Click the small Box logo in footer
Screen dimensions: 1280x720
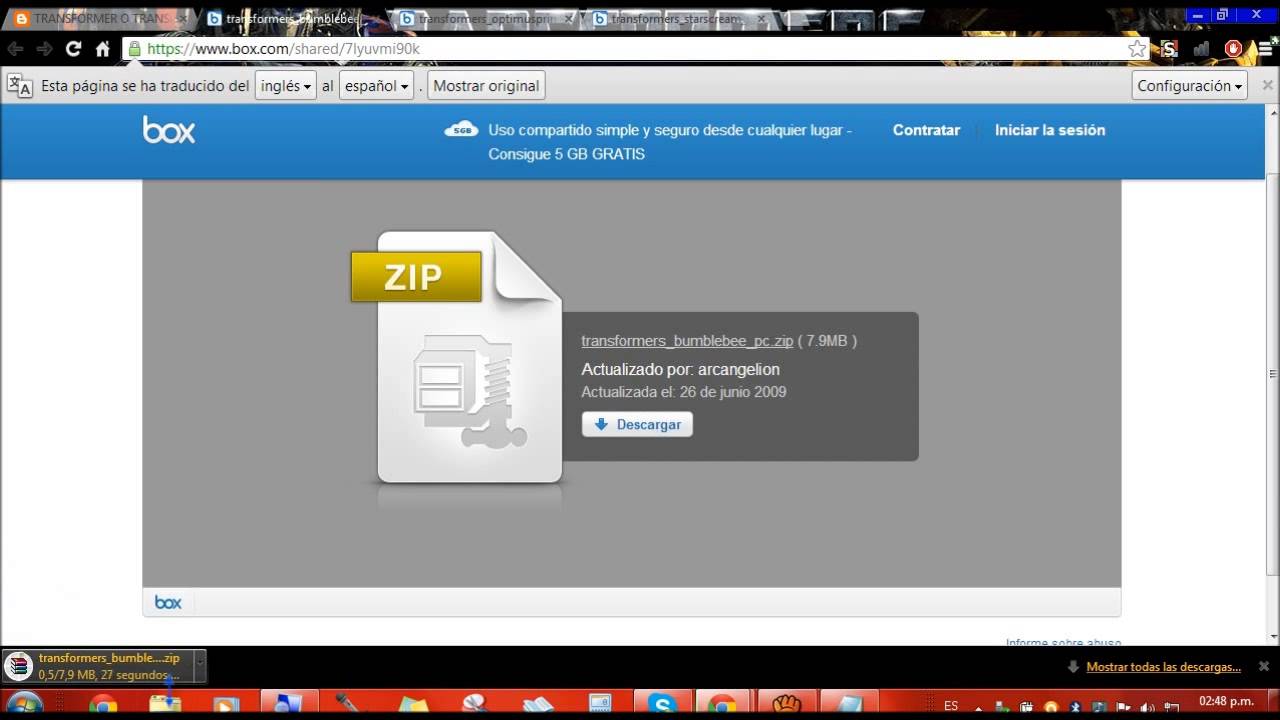tap(168, 602)
